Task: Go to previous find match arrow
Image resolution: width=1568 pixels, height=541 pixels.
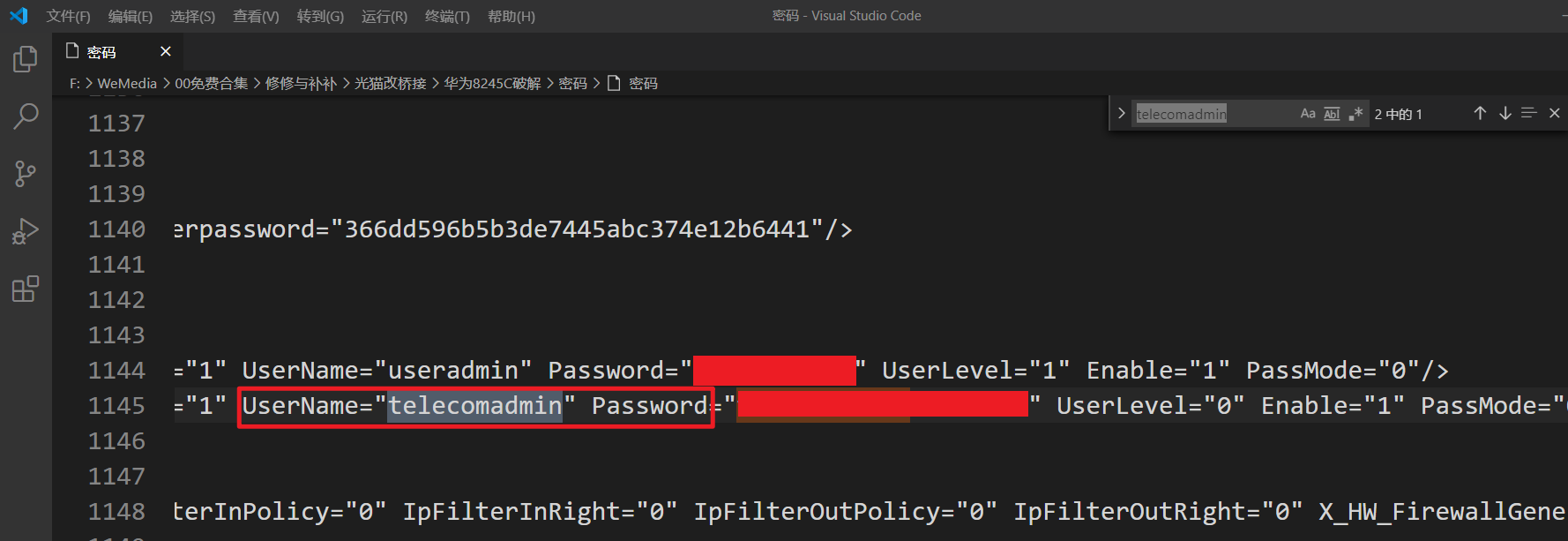Action: pyautogui.click(x=1480, y=113)
